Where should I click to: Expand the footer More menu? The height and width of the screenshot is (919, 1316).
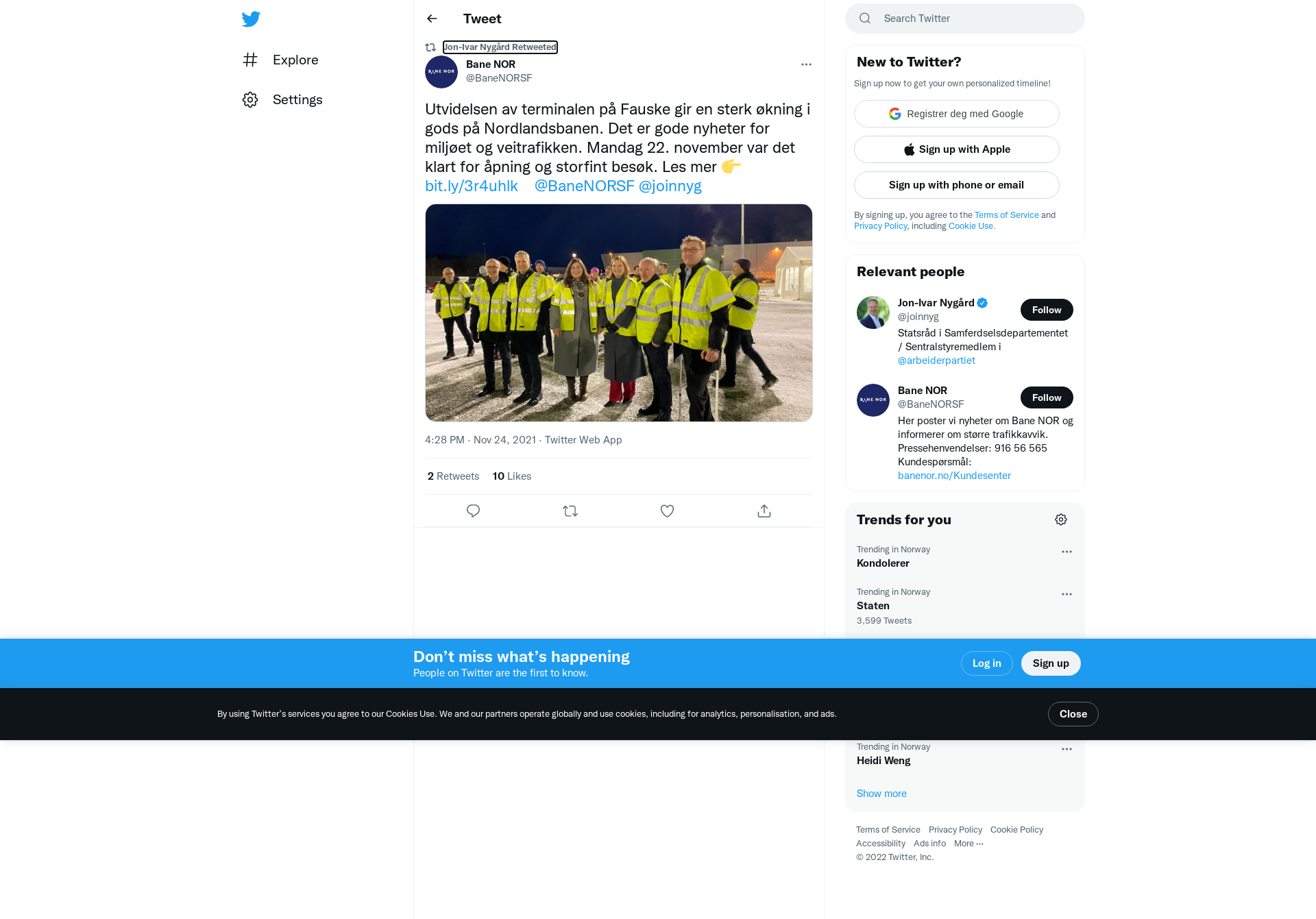968,844
